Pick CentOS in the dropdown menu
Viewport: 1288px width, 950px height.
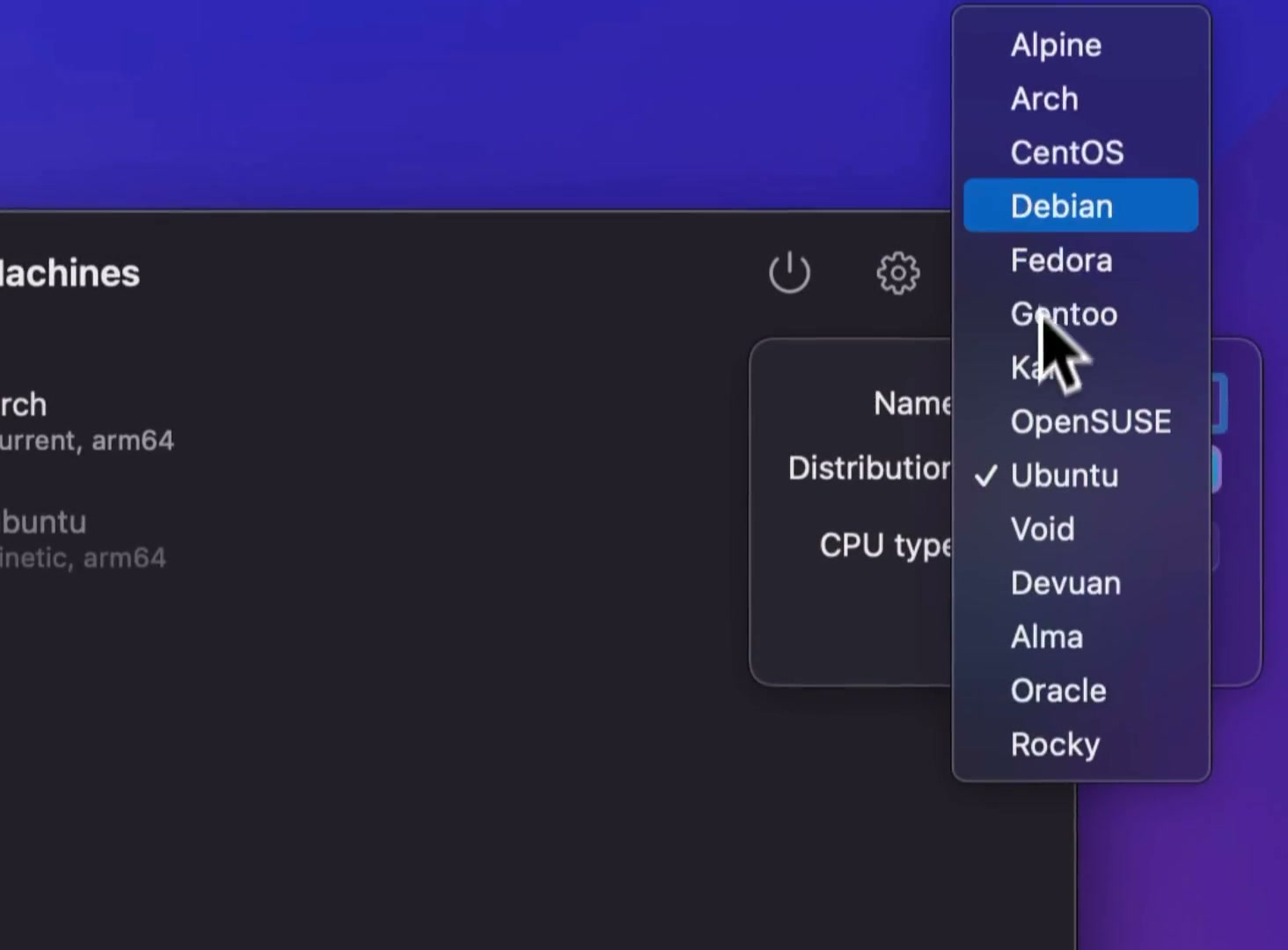tap(1080, 152)
